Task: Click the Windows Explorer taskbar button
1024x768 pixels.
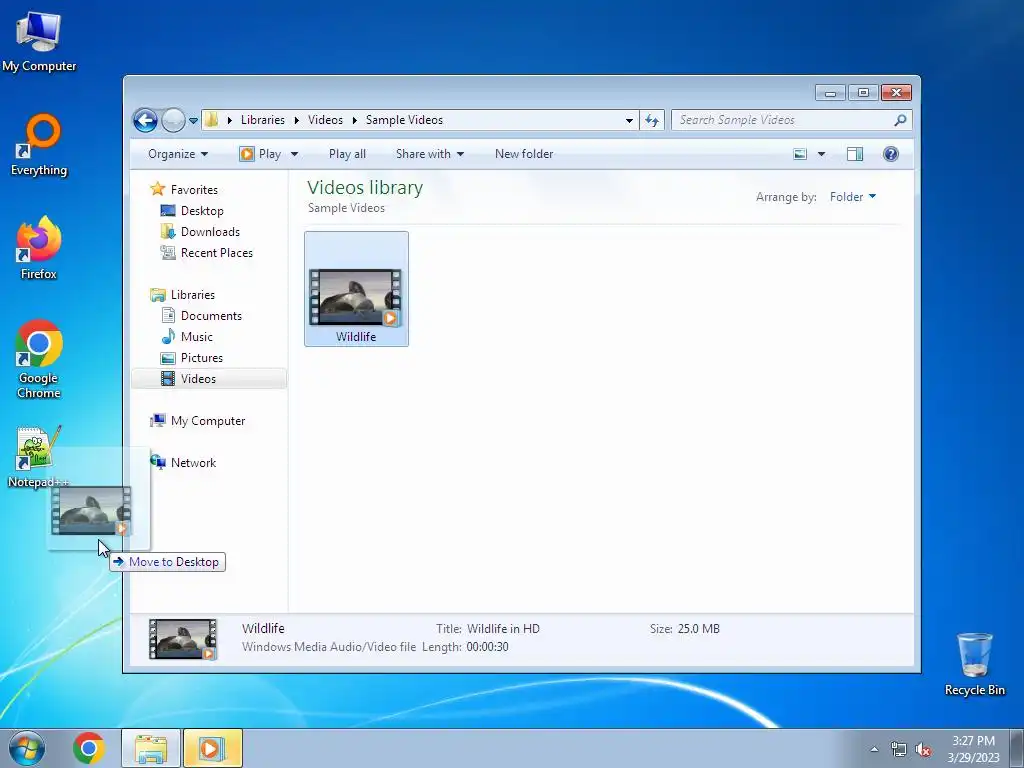Action: click(151, 748)
